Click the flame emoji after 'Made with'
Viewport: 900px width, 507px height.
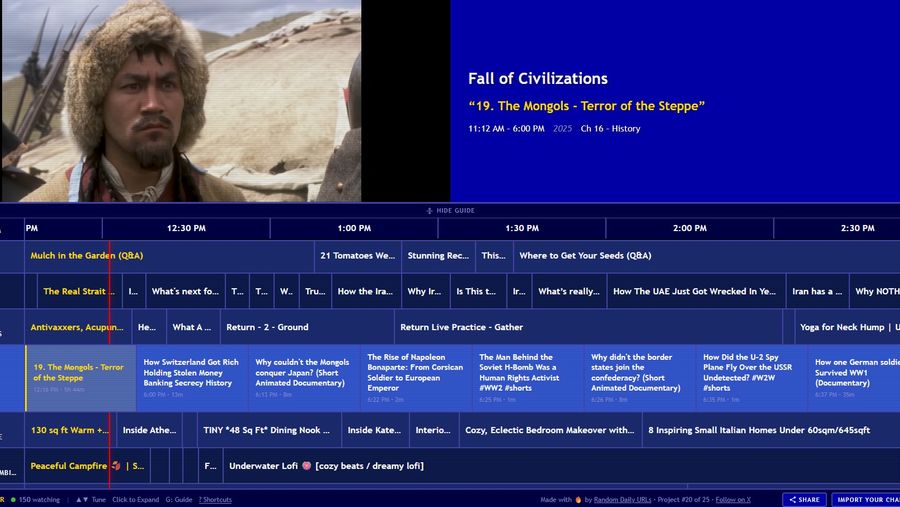pos(578,500)
